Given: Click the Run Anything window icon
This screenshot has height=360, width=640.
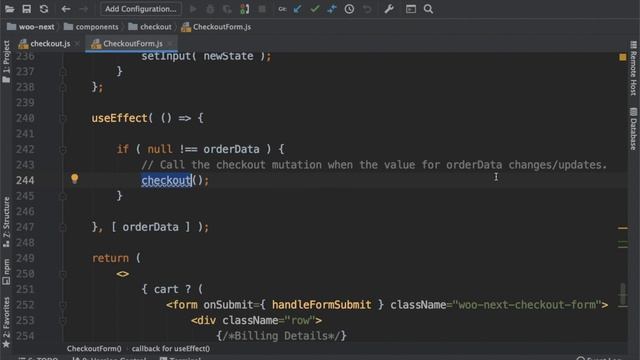Looking at the screenshot, I should tap(411, 9).
